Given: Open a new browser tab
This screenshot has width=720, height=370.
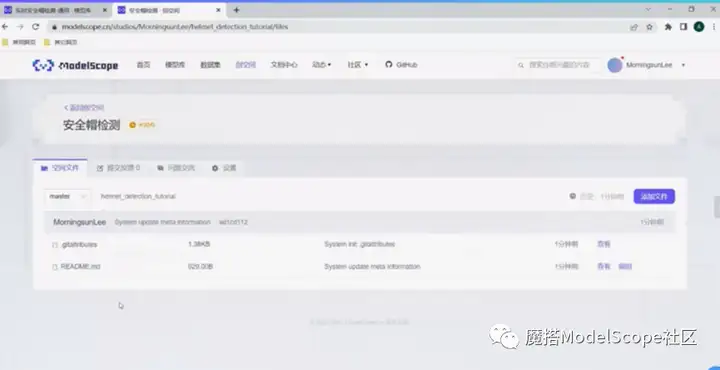Looking at the screenshot, I should pos(236,10).
